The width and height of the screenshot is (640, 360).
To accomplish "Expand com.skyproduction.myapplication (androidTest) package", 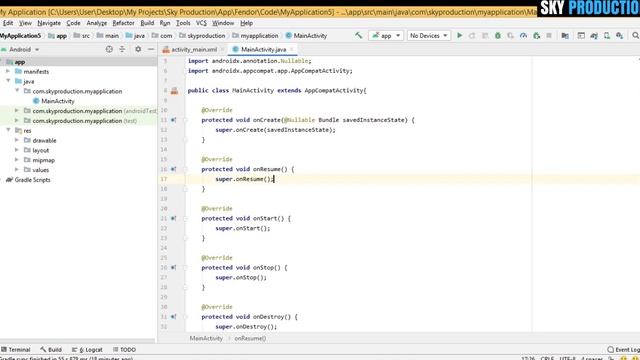I will pyautogui.click(x=17, y=111).
